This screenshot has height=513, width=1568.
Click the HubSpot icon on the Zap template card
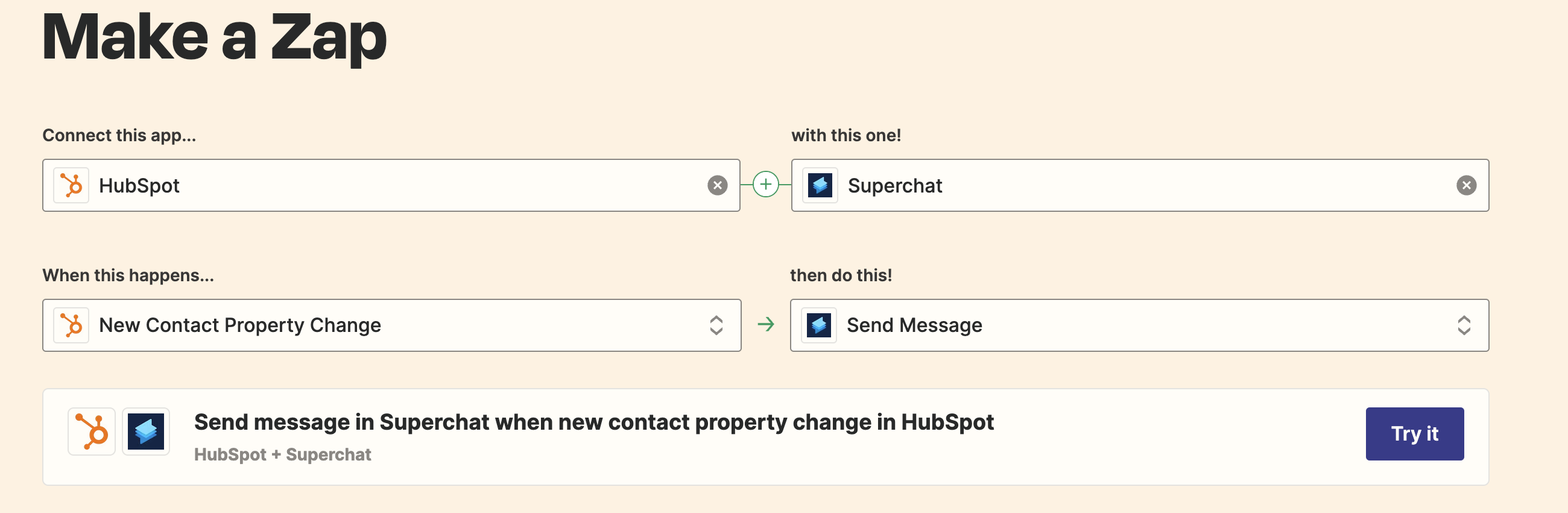point(90,432)
